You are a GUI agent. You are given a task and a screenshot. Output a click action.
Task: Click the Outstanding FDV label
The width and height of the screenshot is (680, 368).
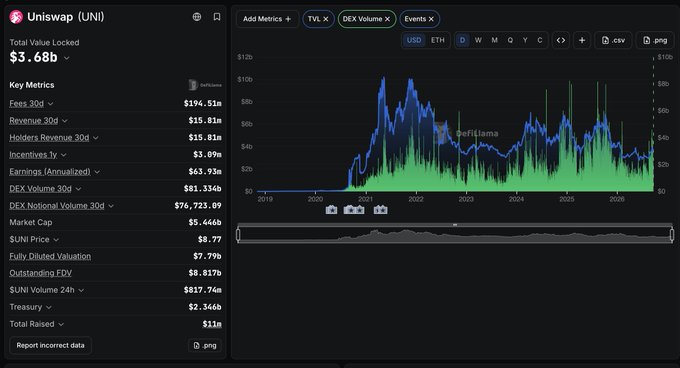click(x=41, y=273)
